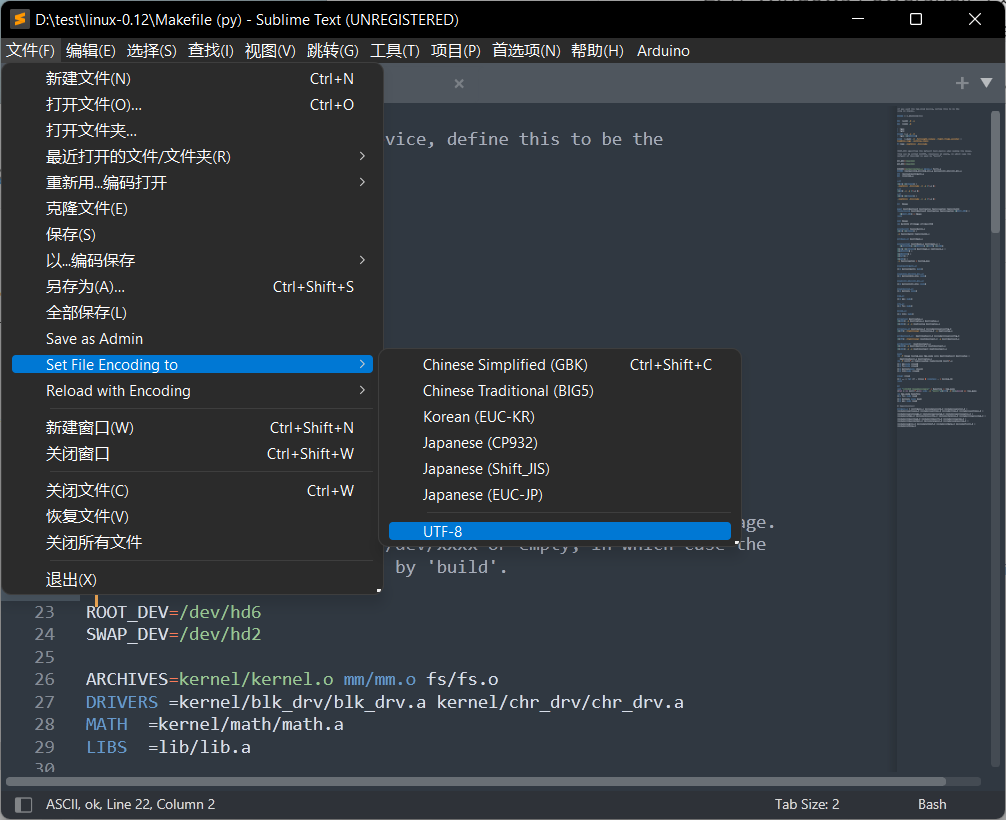Click the horizontal scrollbar thumb
The height and width of the screenshot is (820, 1006).
click(x=475, y=782)
